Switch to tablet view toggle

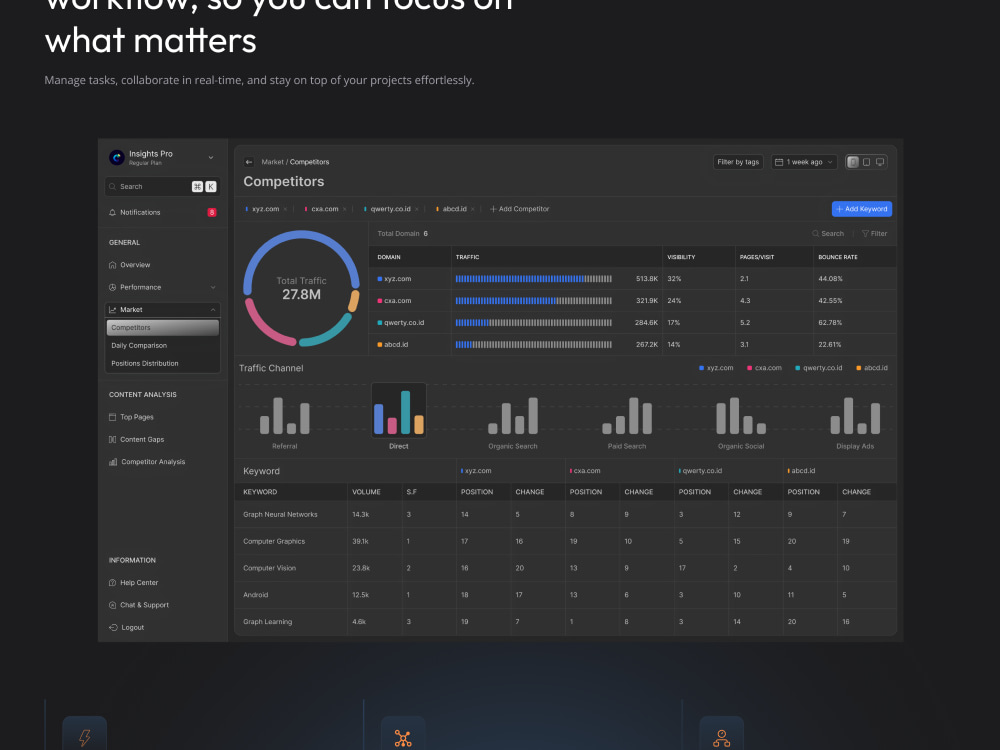click(x=867, y=162)
